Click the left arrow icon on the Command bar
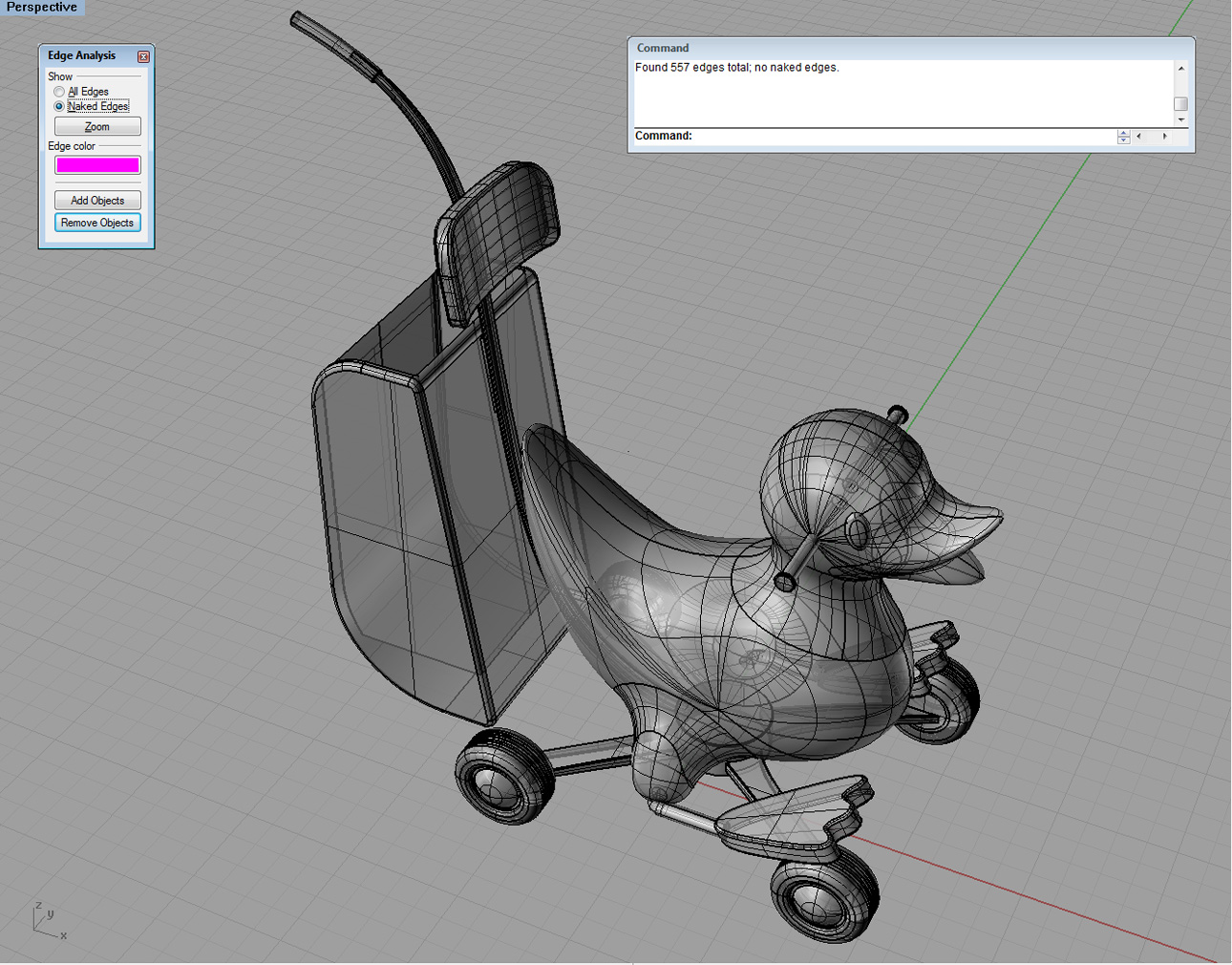 click(1139, 136)
